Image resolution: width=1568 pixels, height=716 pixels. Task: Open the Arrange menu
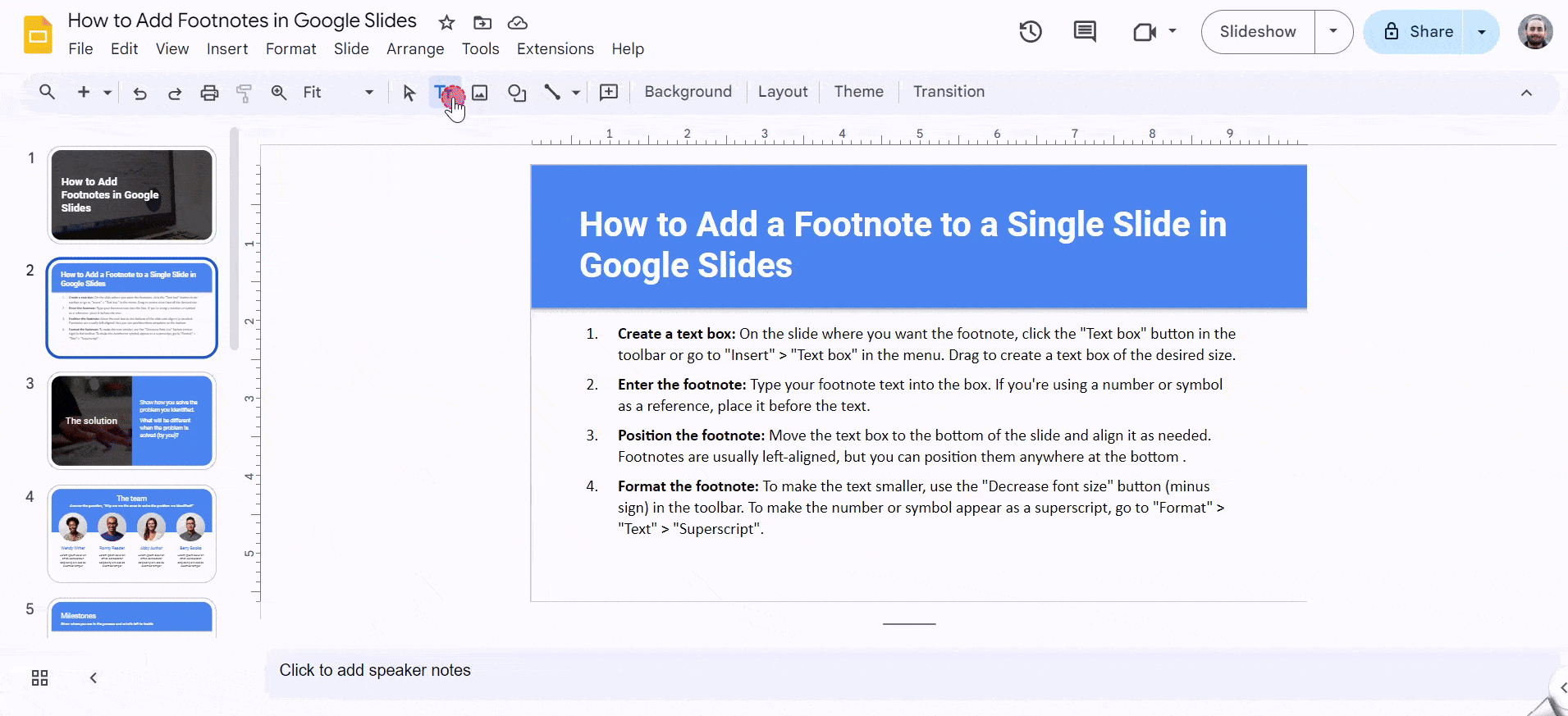pos(415,49)
